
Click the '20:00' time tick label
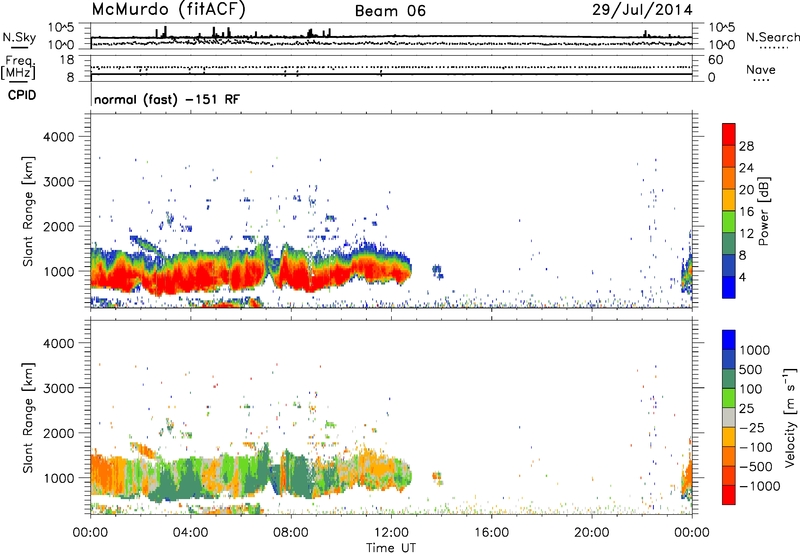click(591, 533)
